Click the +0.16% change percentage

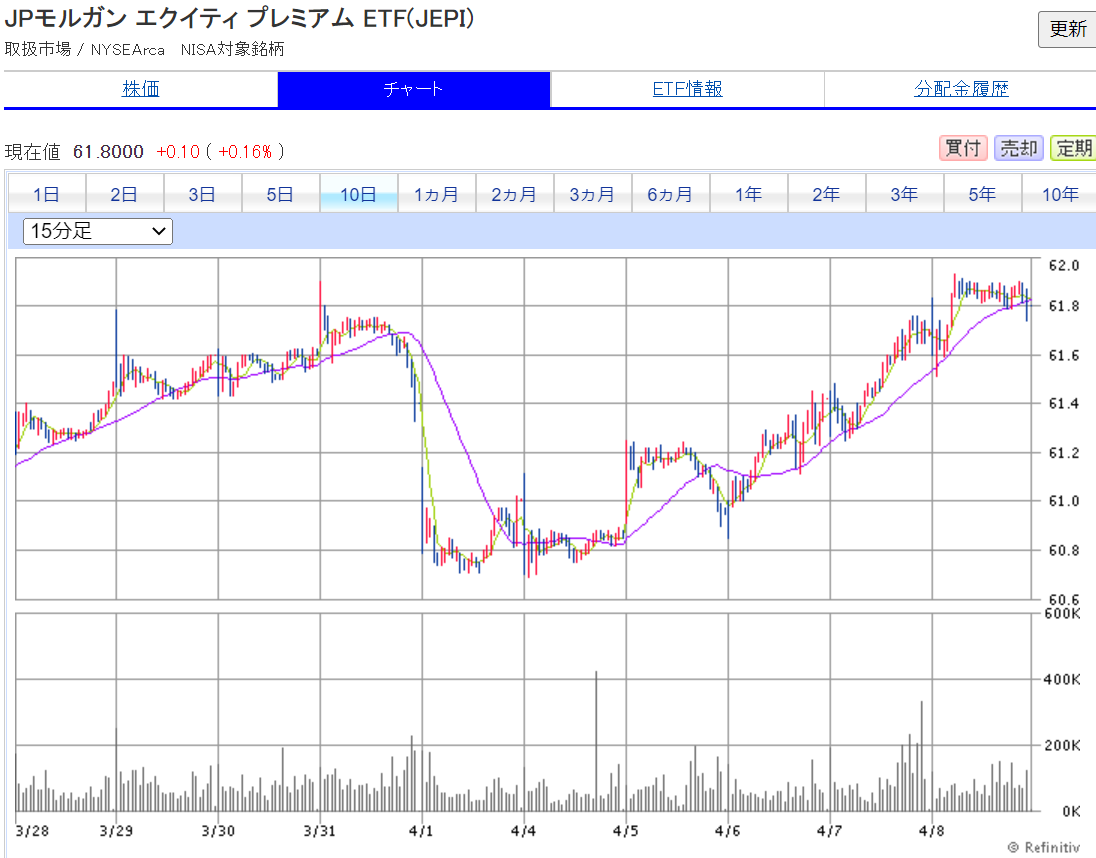pos(245,152)
